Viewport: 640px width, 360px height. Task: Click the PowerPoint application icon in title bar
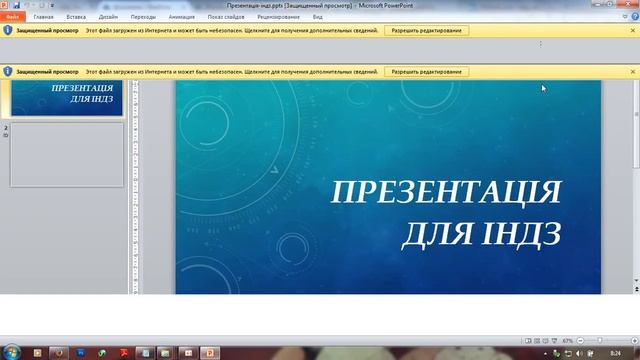pos(4,5)
